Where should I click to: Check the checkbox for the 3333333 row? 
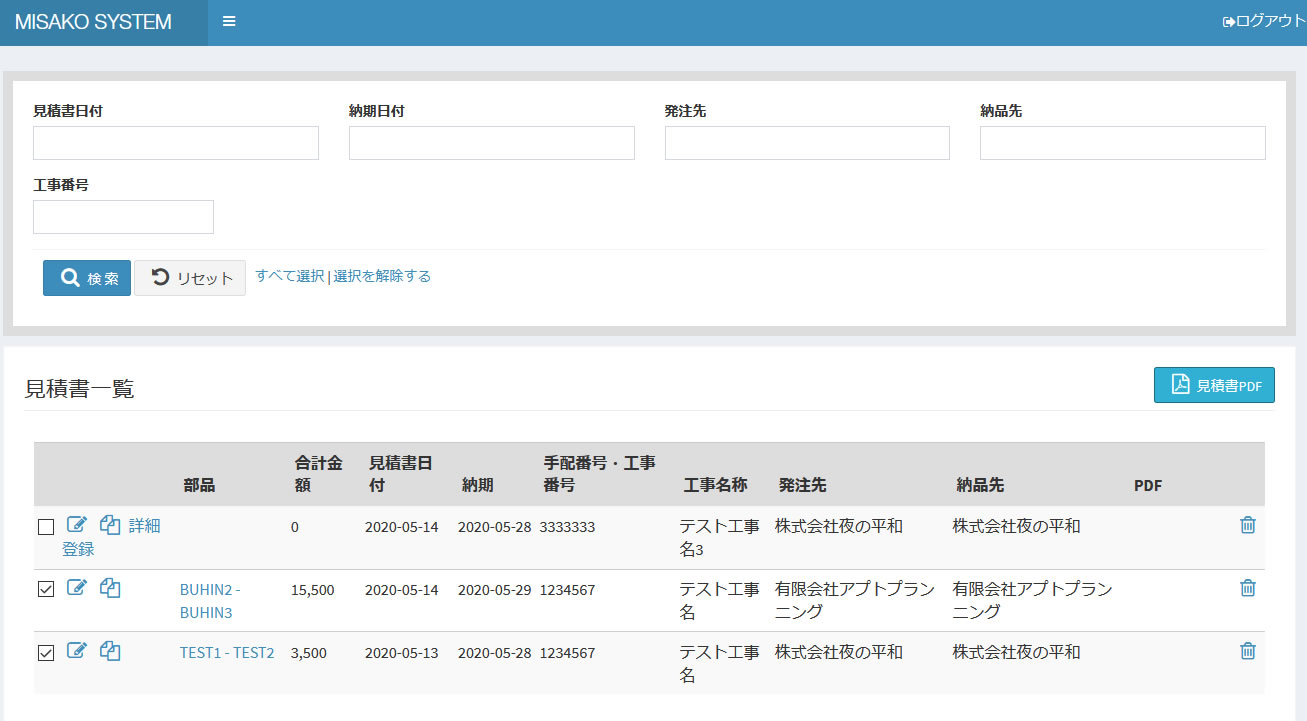coord(45,527)
